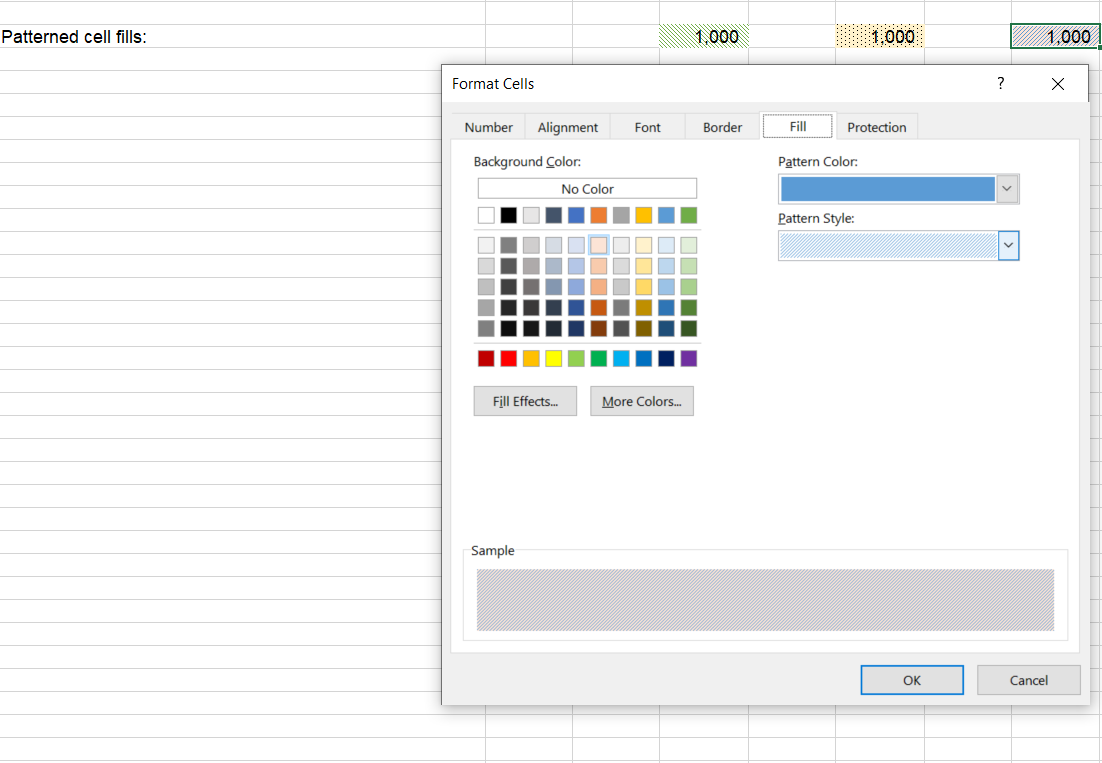This screenshot has height=763, width=1102.
Task: Expand the Pattern Color dropdown
Action: pyautogui.click(x=1007, y=189)
